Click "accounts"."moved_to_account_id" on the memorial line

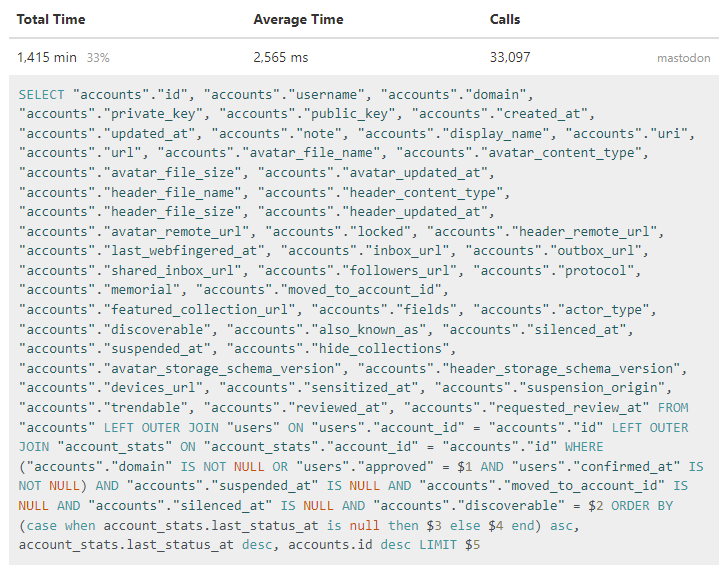click(x=318, y=290)
